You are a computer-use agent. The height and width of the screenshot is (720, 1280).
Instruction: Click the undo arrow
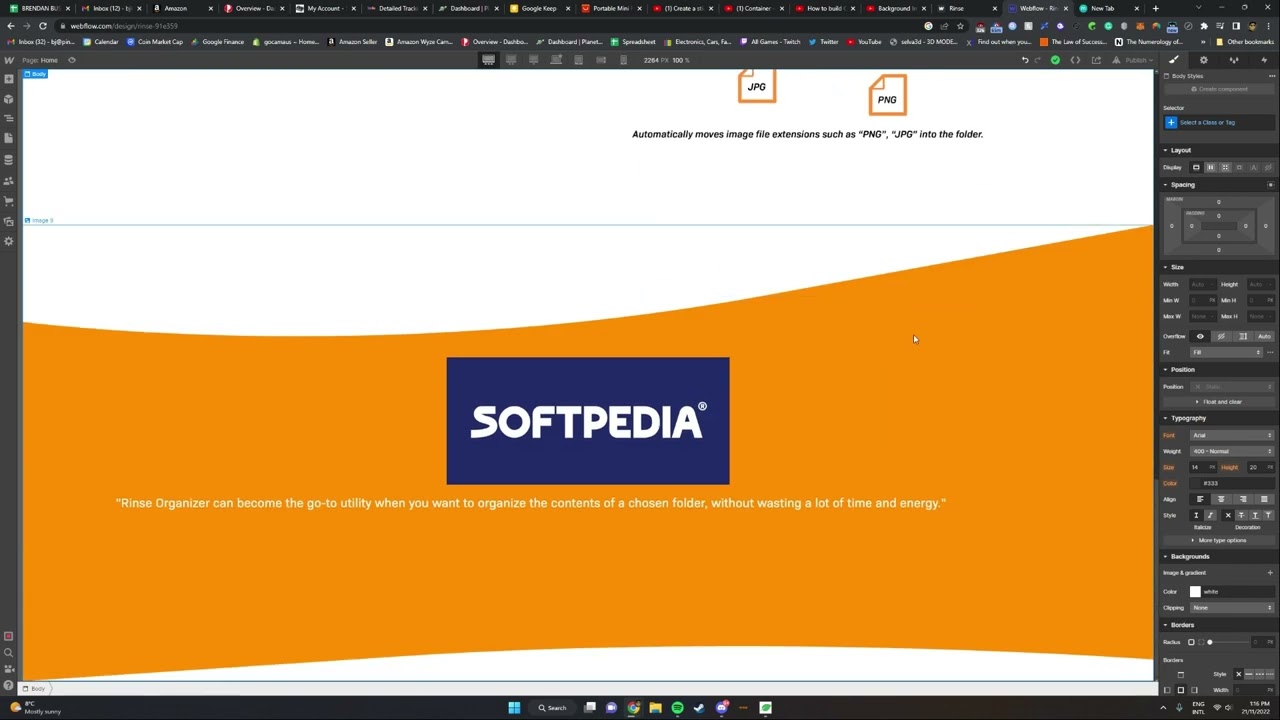click(x=1024, y=60)
